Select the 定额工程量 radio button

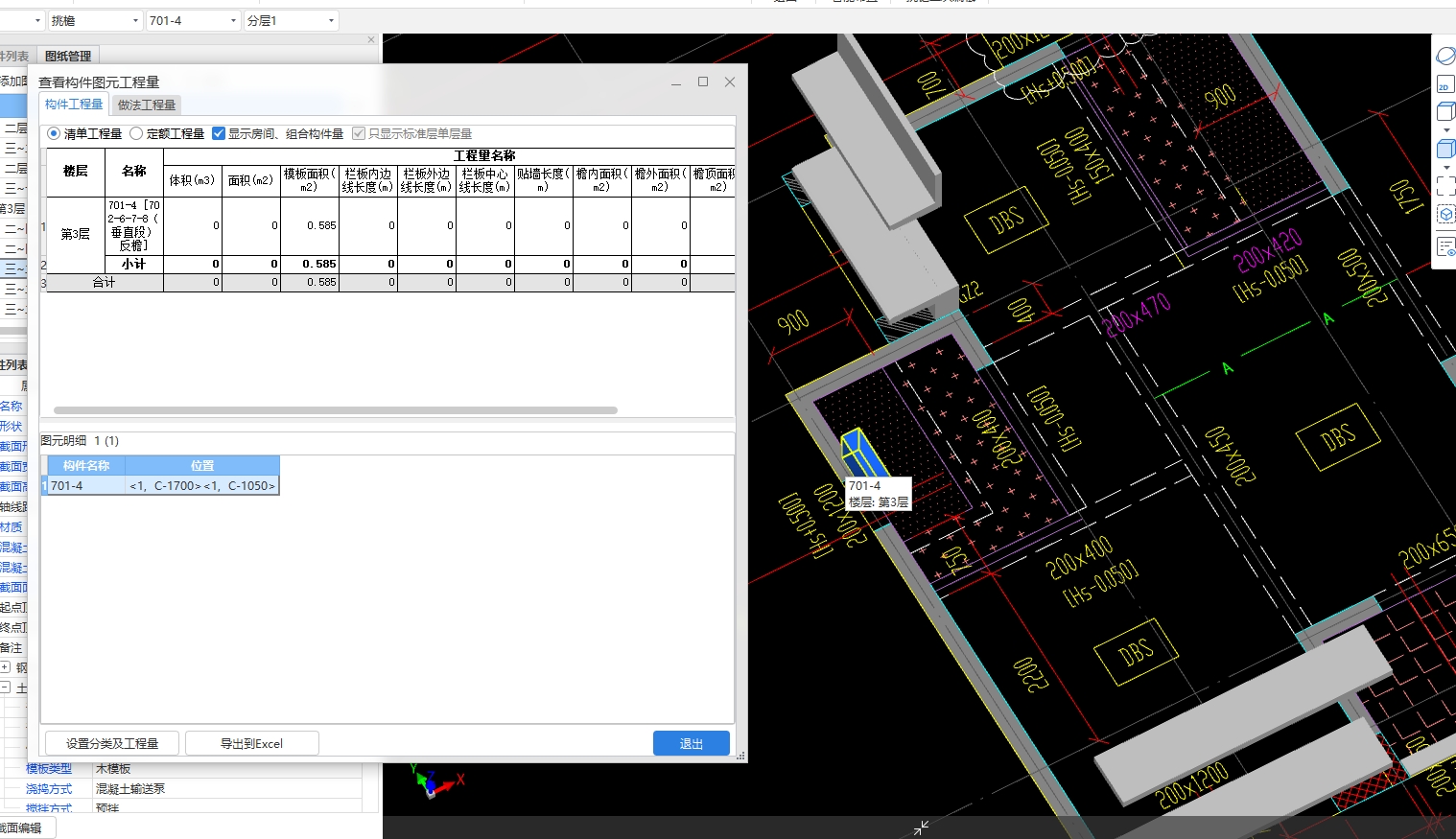coord(136,133)
